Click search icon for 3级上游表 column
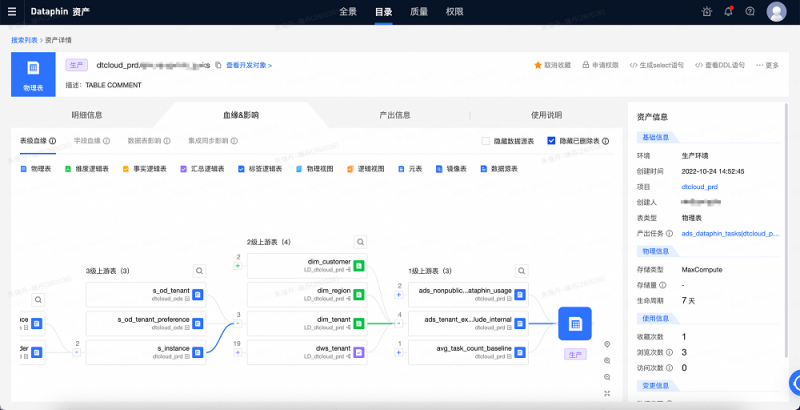Viewport: 800px width, 410px height. [x=200, y=270]
